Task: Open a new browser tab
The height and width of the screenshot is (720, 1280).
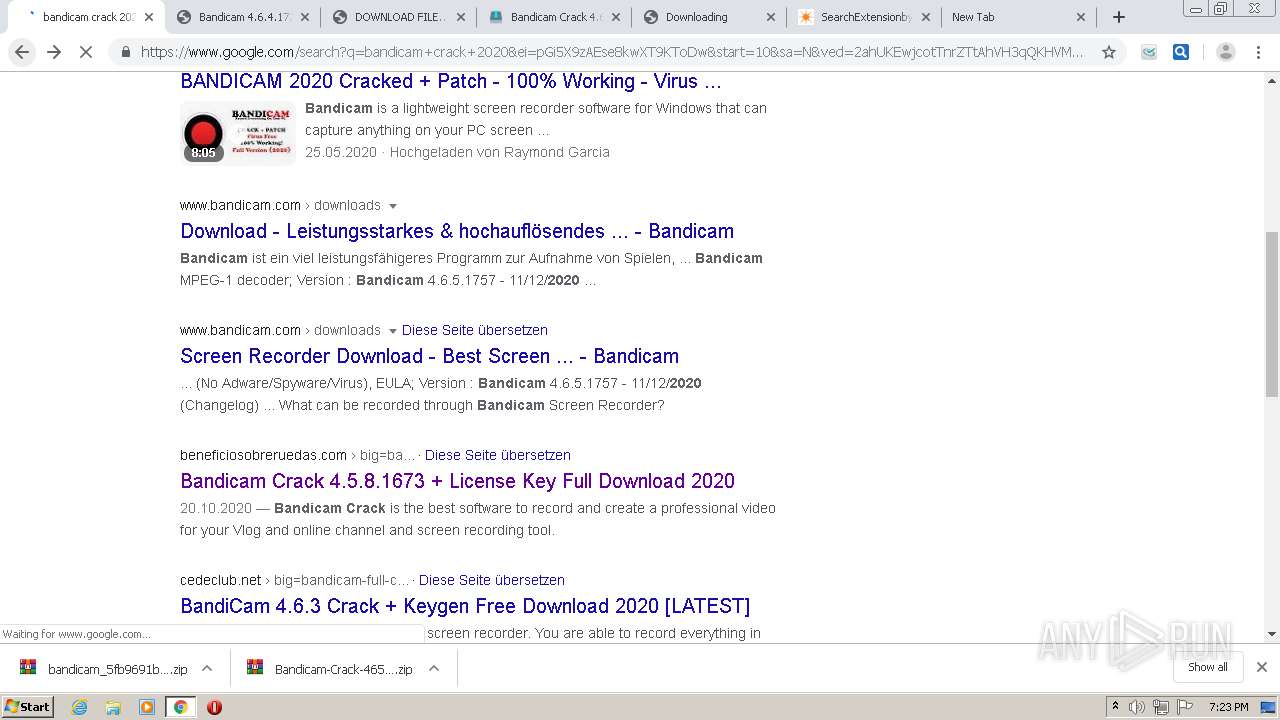Action: pos(1119,17)
